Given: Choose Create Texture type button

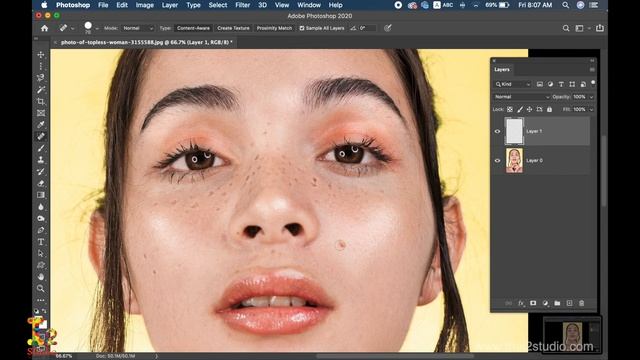Looking at the screenshot, I should [x=233, y=28].
